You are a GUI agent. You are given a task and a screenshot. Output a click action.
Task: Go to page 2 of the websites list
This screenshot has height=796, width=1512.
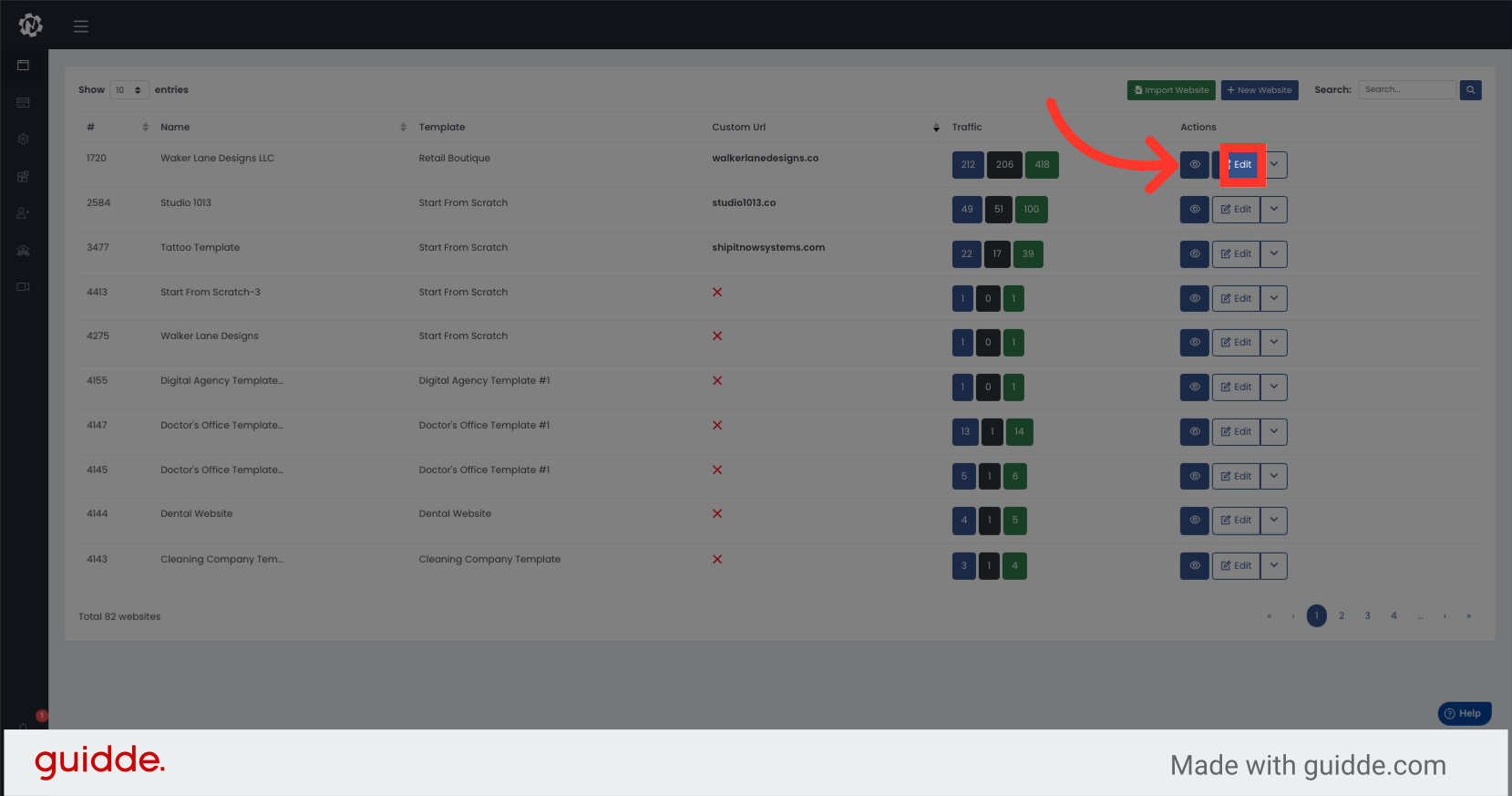(1342, 616)
